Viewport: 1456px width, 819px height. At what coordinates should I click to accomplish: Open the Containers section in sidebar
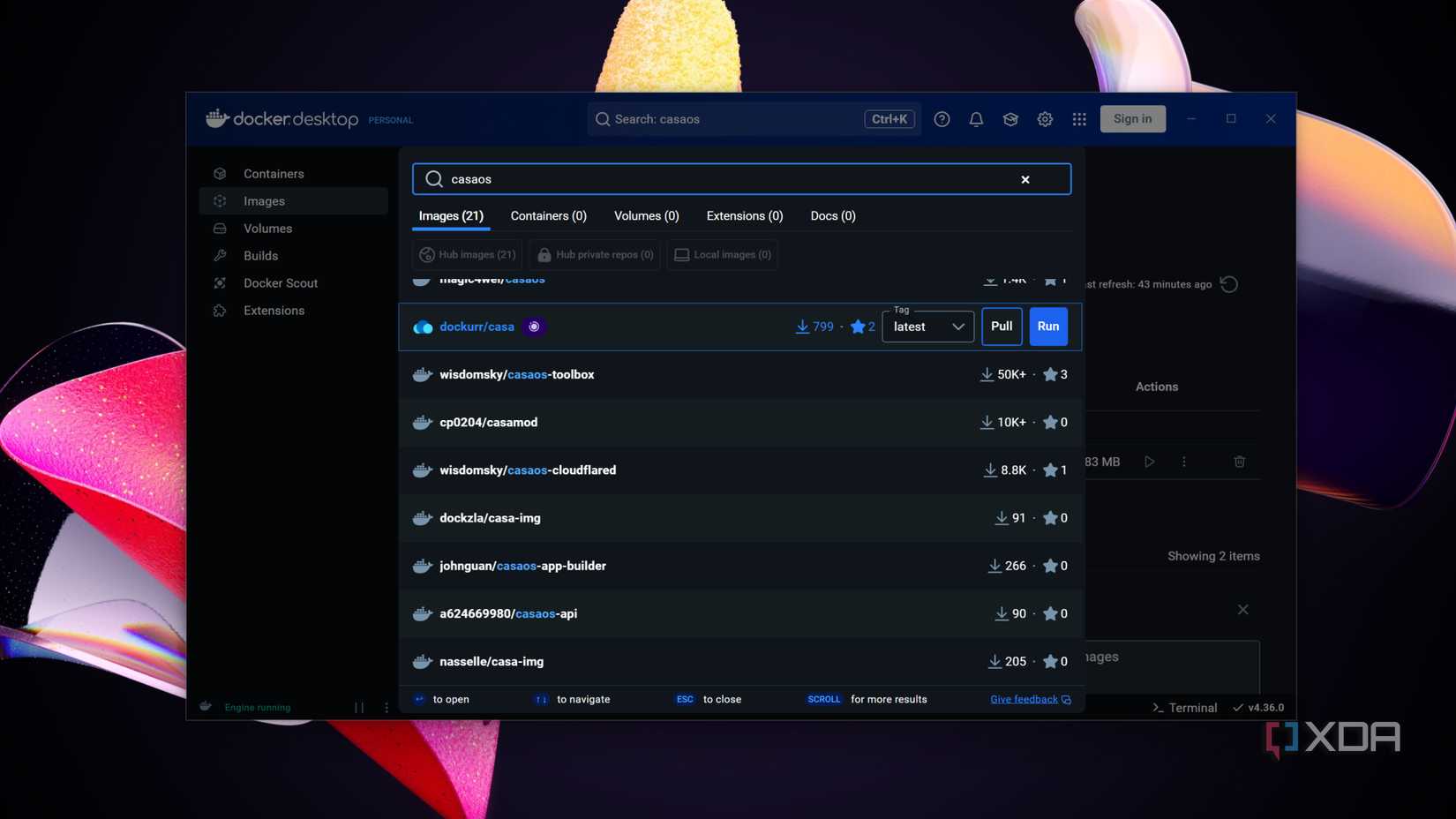(273, 173)
